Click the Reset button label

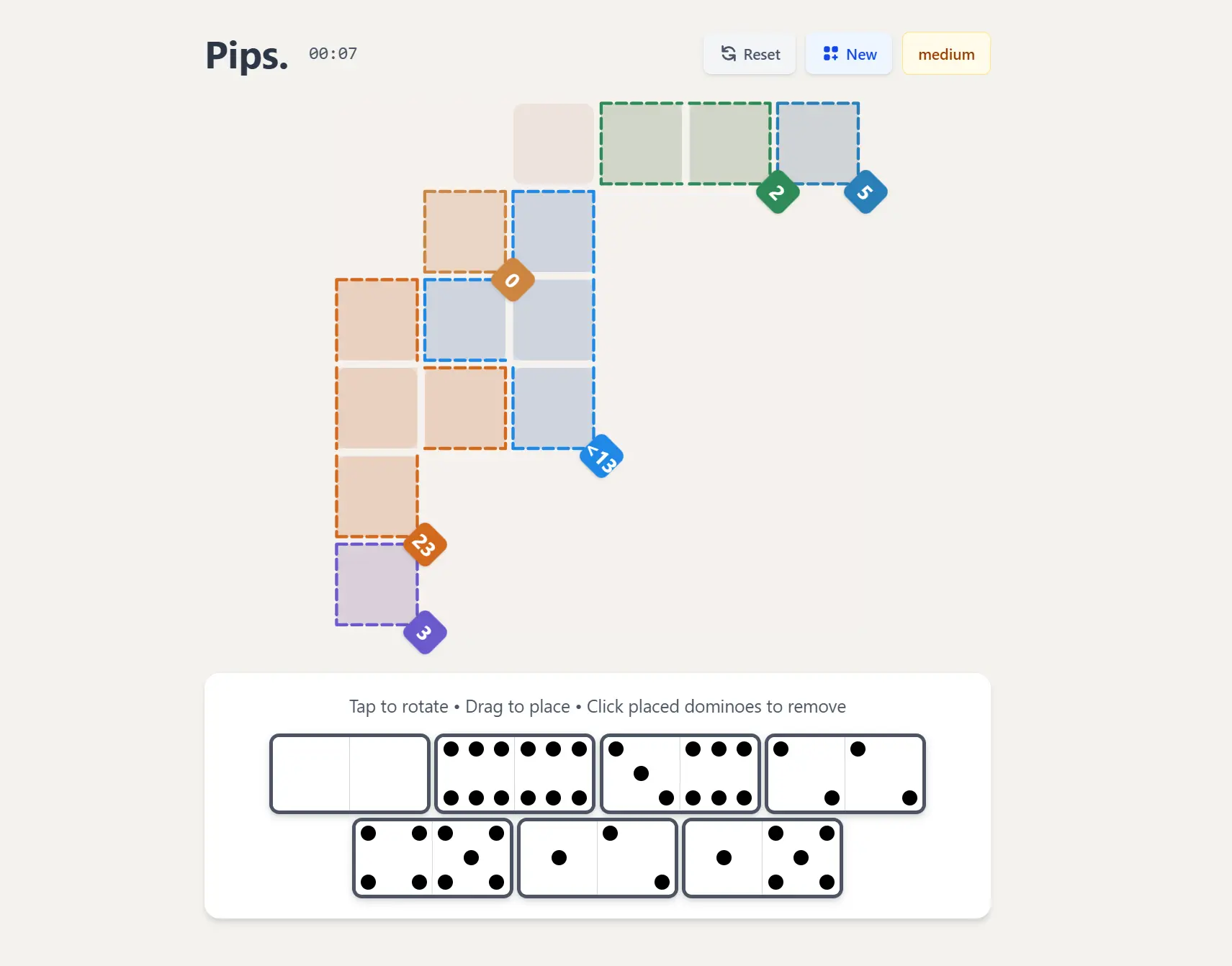tap(763, 54)
